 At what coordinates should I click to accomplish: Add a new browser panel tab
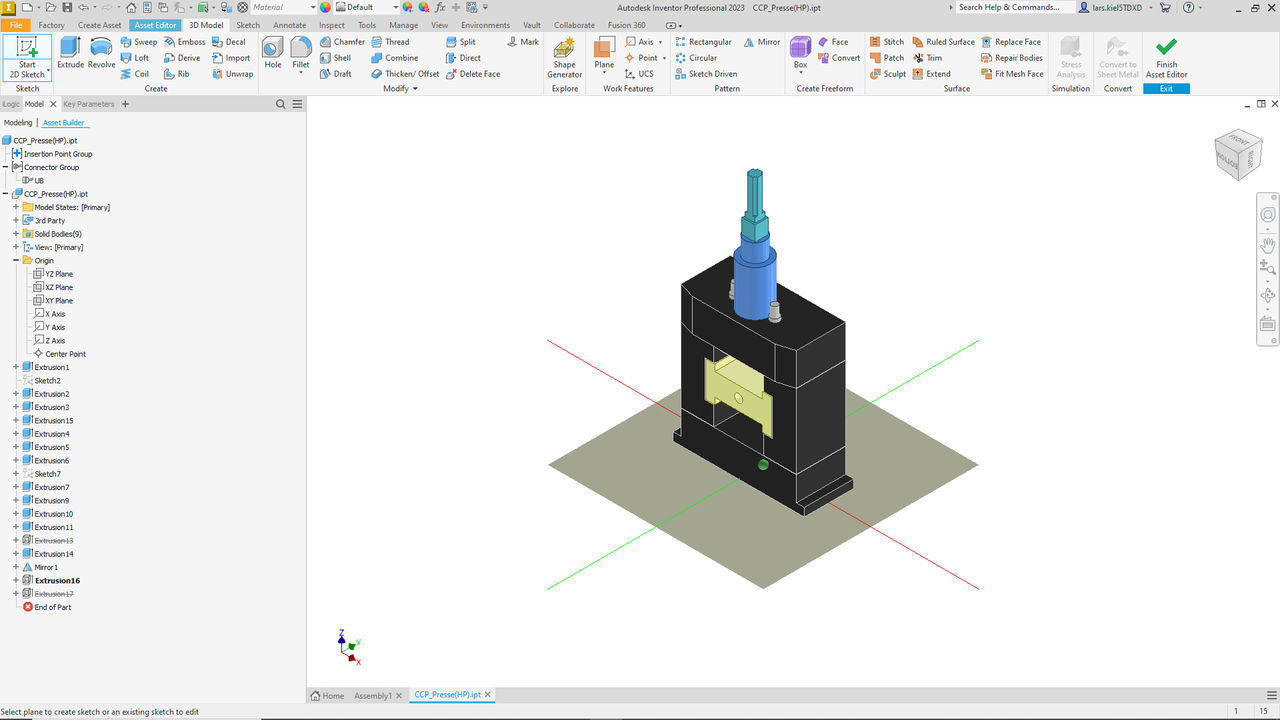tap(125, 104)
